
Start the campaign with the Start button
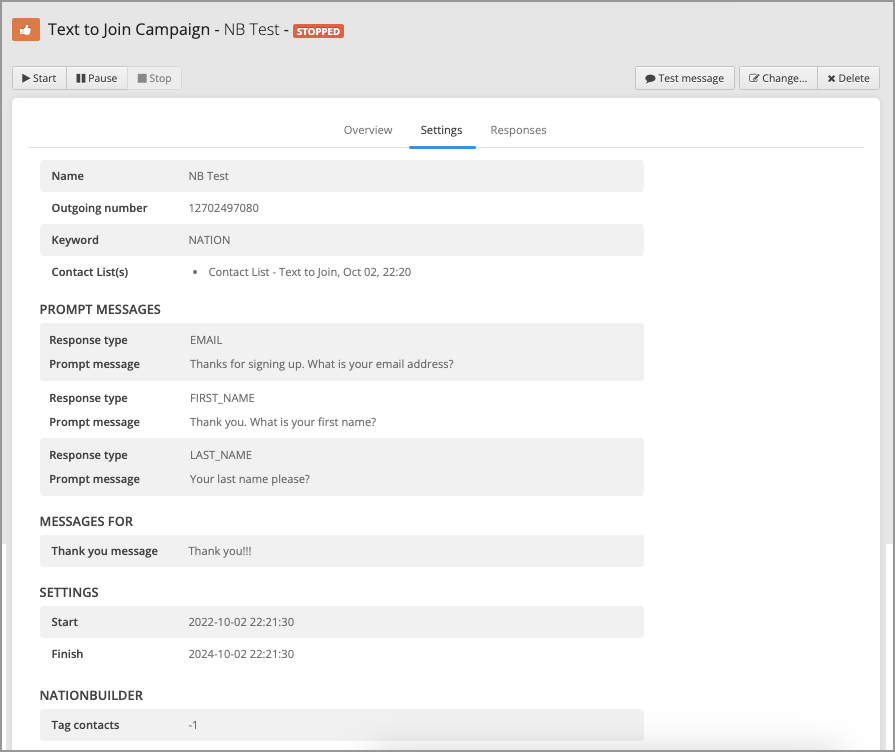(39, 78)
